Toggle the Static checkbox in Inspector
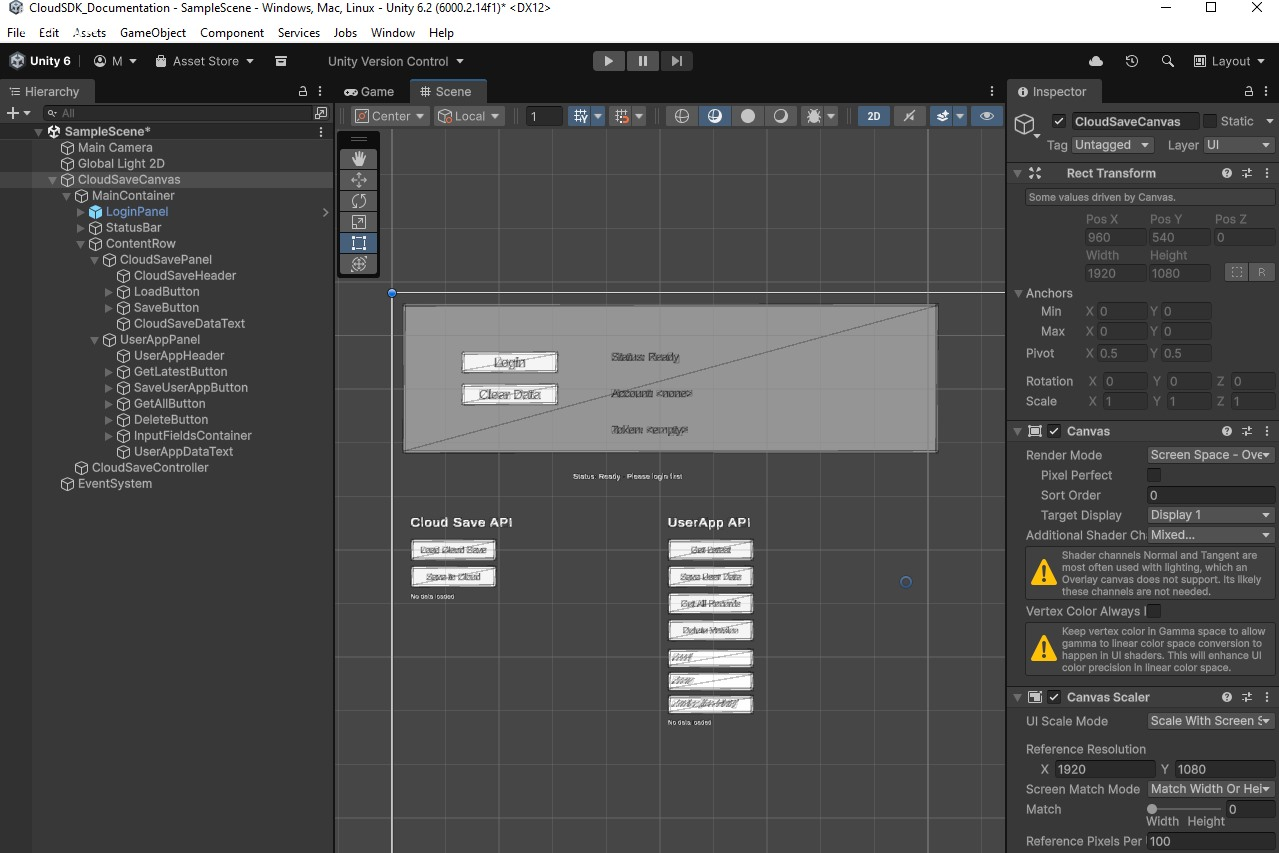1279x853 pixels. 1210,121
